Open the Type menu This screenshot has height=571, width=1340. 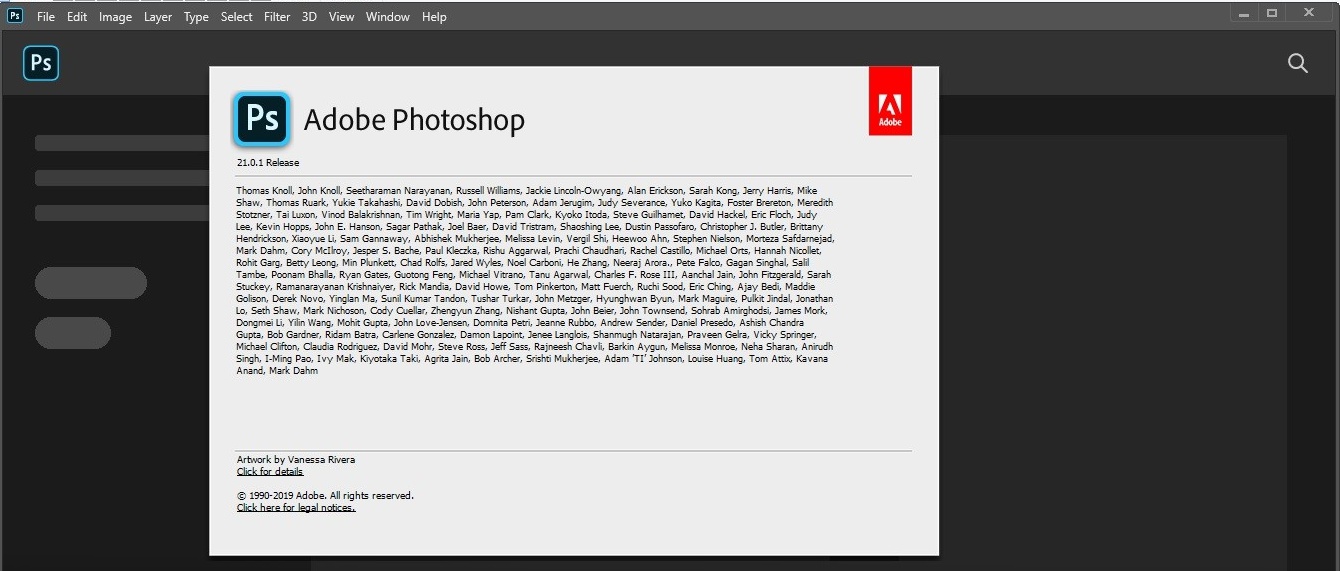click(196, 17)
